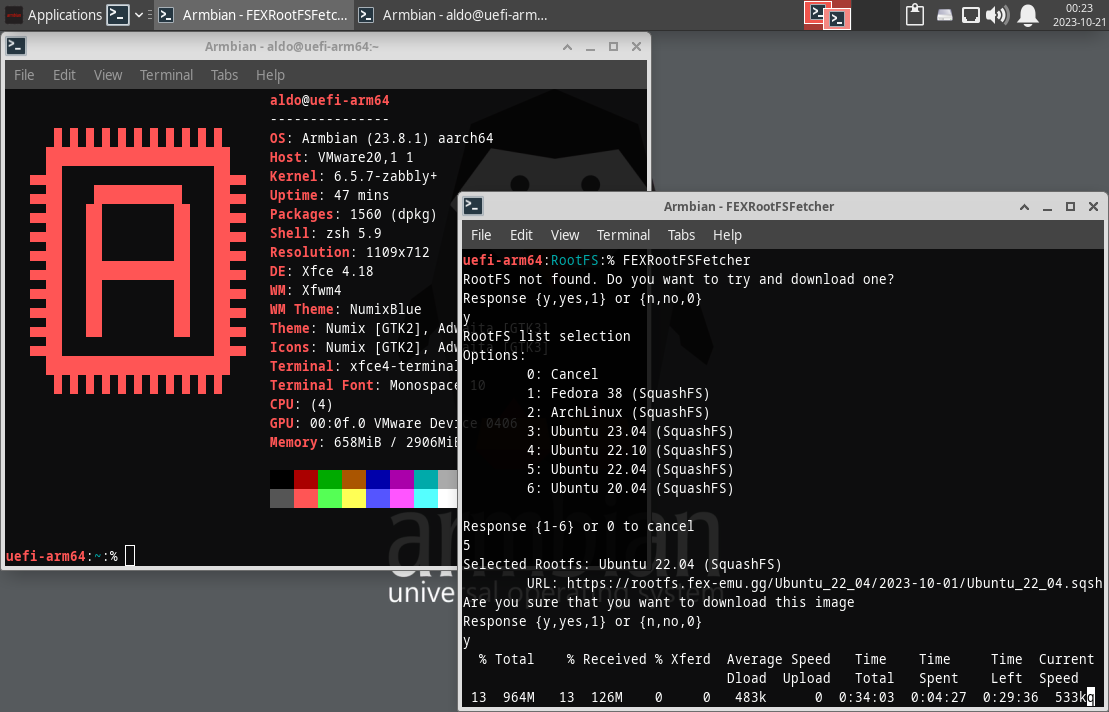Open the network connection tray icon
The height and width of the screenshot is (712, 1109).
(971, 15)
